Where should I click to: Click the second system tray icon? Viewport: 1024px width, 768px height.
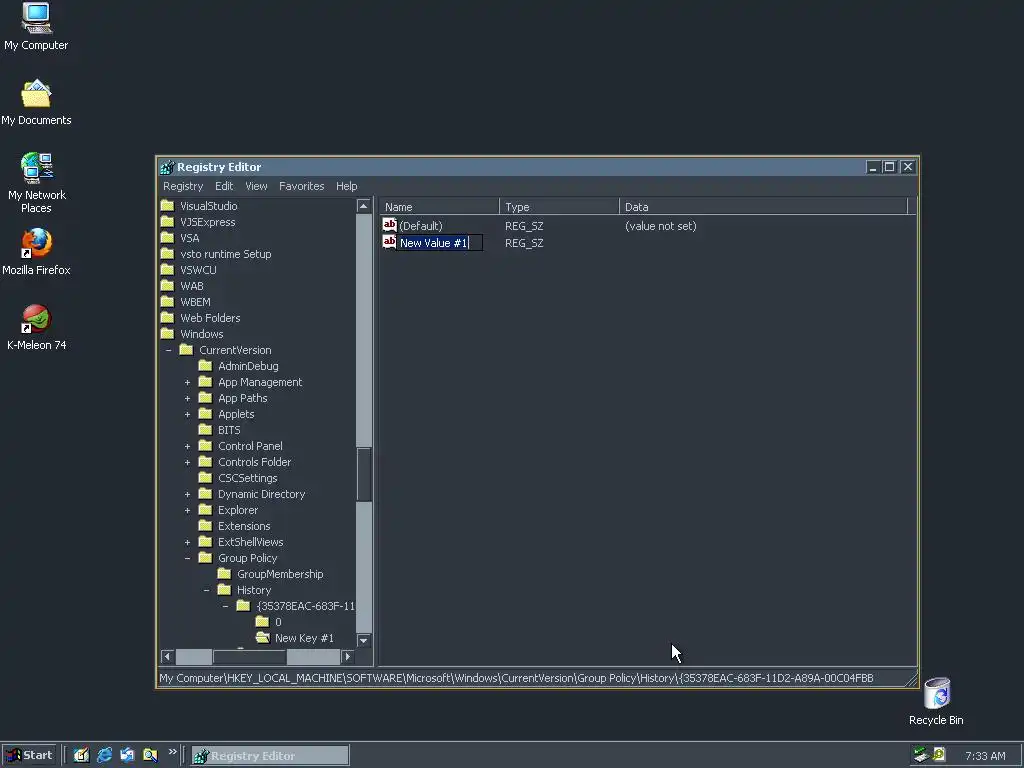pyautogui.click(x=939, y=755)
